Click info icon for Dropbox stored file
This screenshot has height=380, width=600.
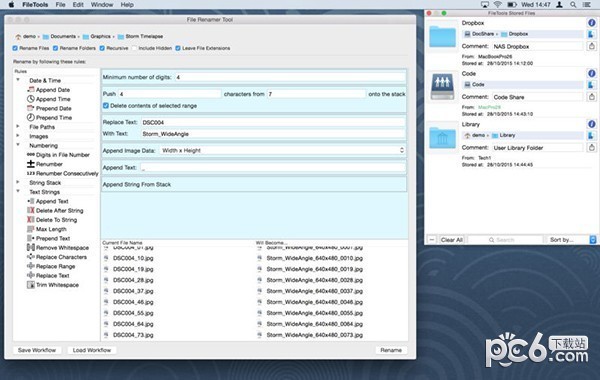coord(592,23)
